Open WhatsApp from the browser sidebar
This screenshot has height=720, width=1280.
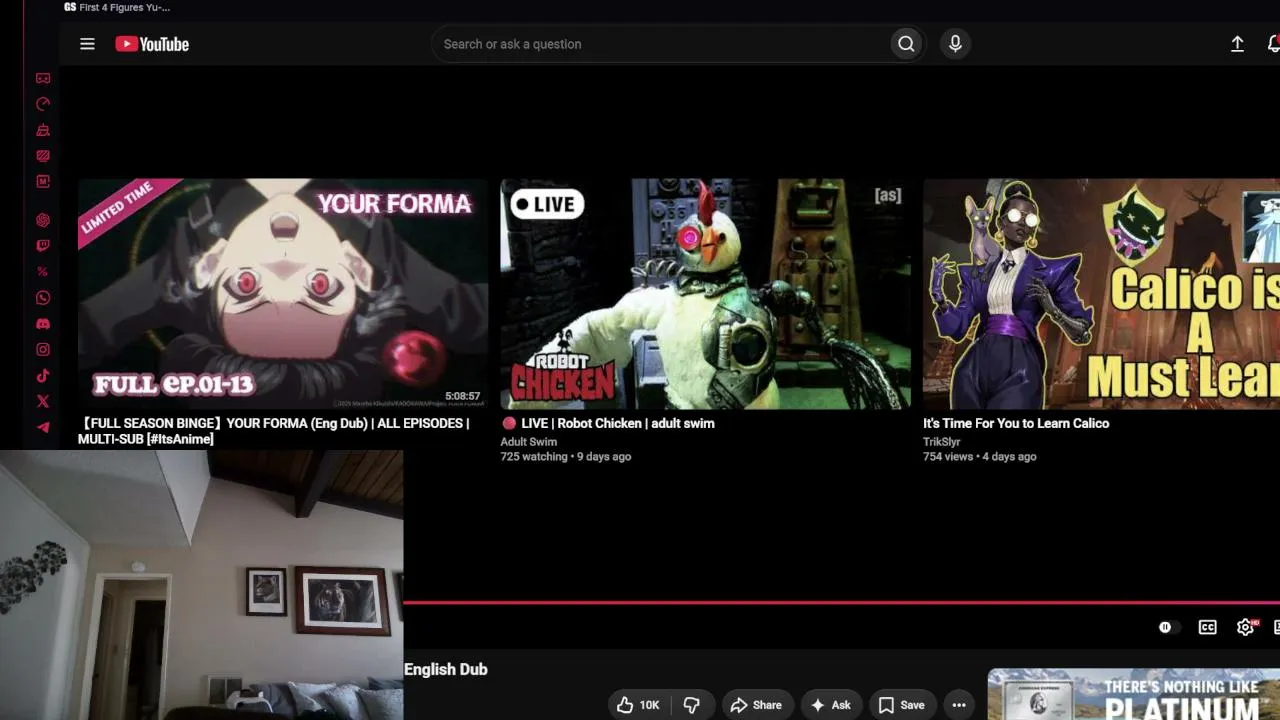tap(43, 298)
